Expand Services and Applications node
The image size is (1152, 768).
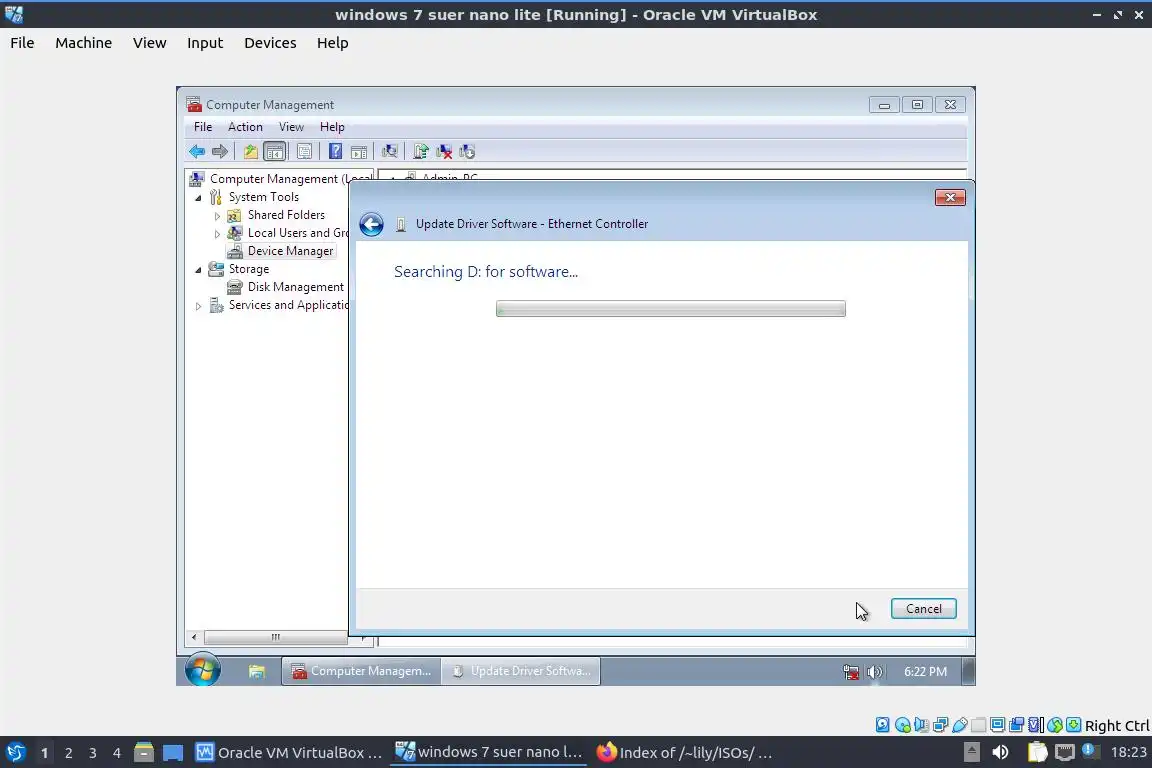[x=198, y=306]
